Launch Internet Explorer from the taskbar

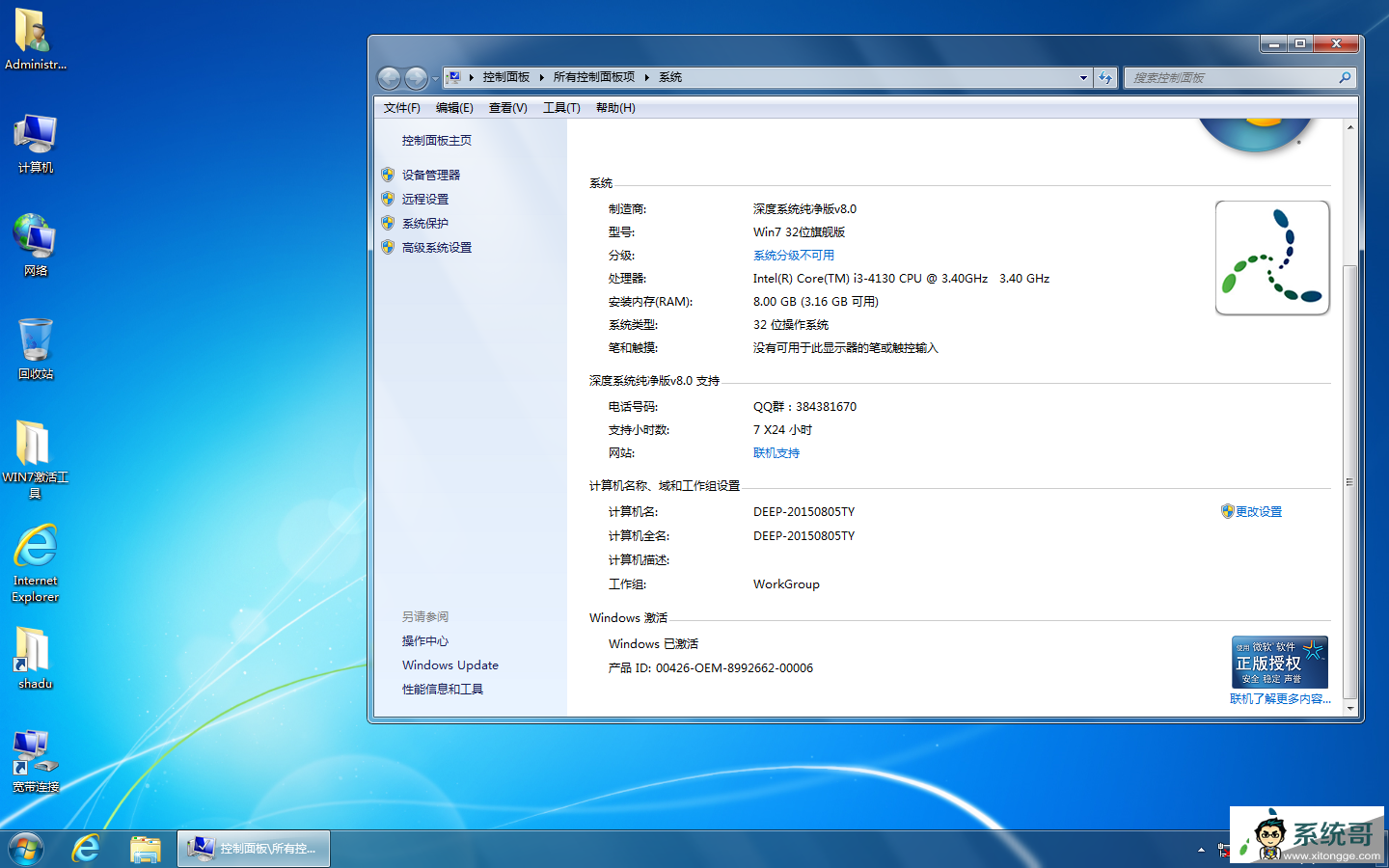[x=86, y=849]
